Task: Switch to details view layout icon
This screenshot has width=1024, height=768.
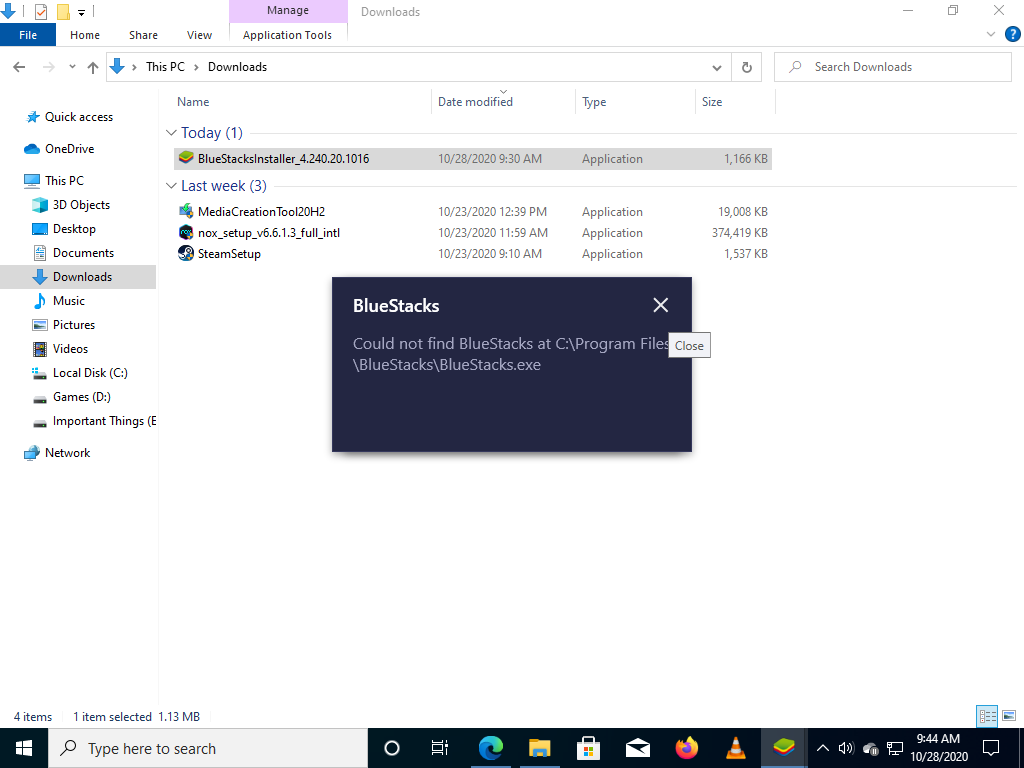Action: point(987,716)
